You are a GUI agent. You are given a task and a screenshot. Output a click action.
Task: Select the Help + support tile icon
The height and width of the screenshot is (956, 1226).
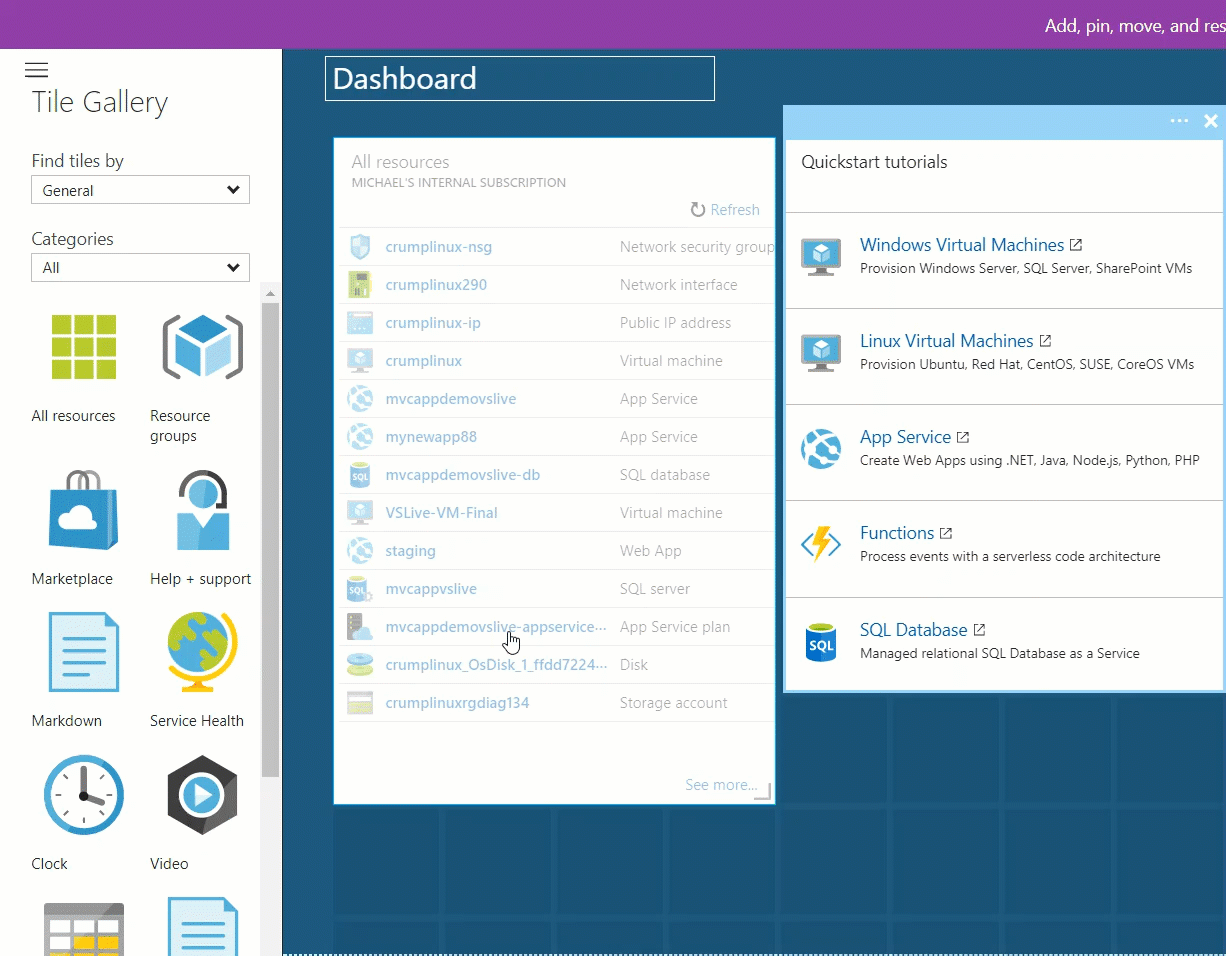pos(203,510)
